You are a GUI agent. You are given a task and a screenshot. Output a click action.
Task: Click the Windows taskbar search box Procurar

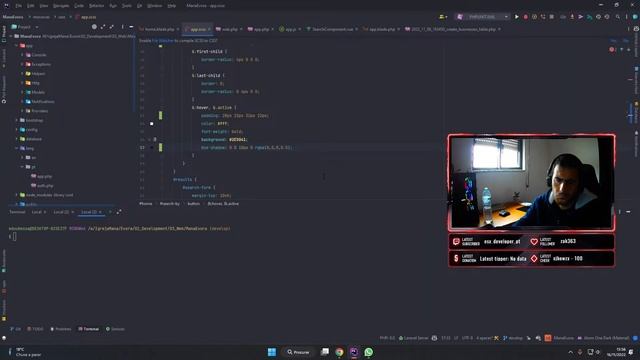tap(298, 352)
